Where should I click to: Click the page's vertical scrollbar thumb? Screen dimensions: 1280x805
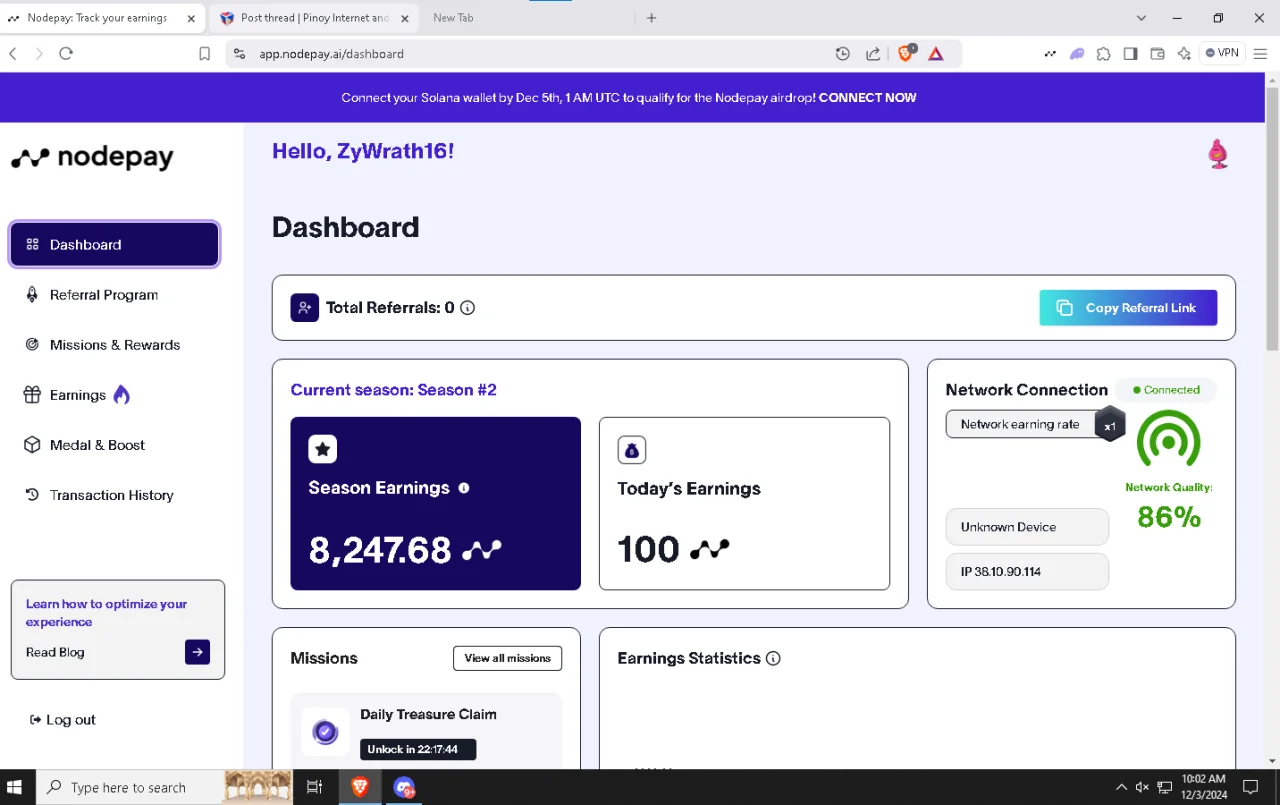click(x=1272, y=218)
